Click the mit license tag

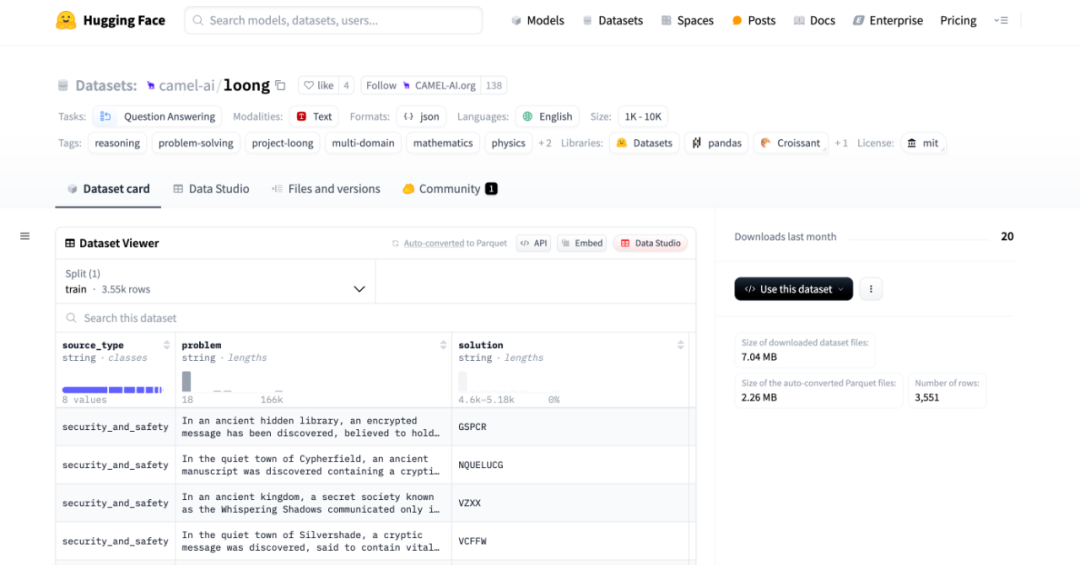pos(923,143)
